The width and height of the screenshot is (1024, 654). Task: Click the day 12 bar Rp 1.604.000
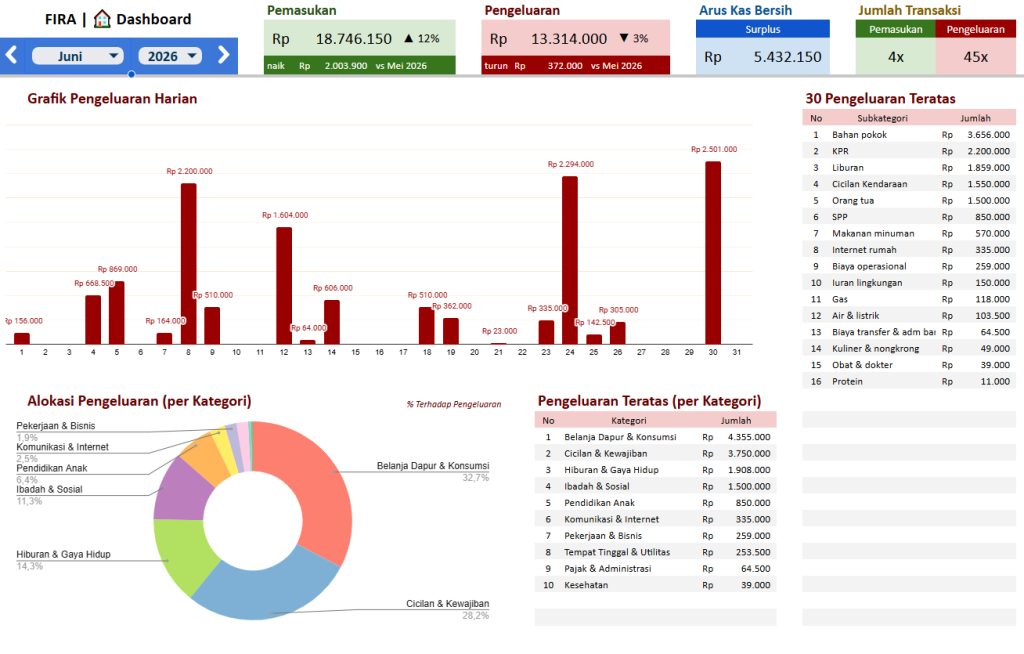pos(284,286)
